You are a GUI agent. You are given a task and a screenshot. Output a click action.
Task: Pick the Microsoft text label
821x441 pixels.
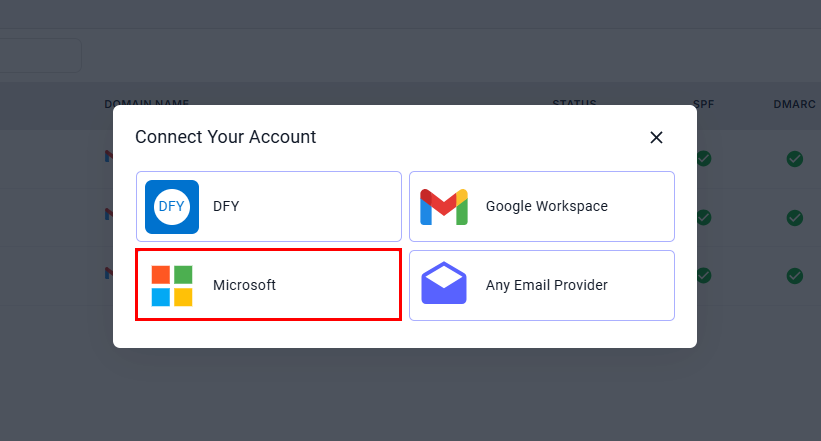pos(244,285)
